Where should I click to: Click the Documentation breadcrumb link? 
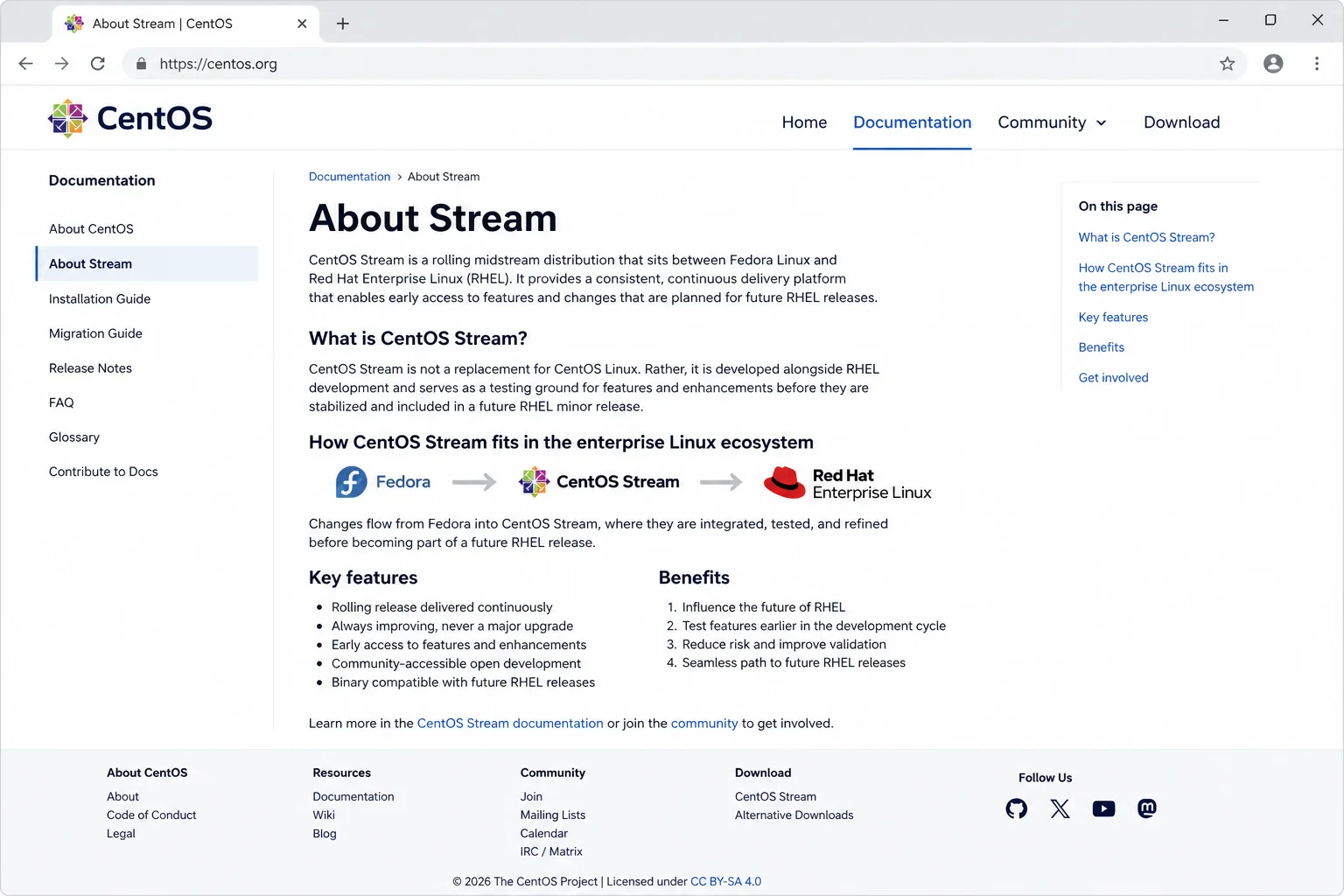click(349, 177)
